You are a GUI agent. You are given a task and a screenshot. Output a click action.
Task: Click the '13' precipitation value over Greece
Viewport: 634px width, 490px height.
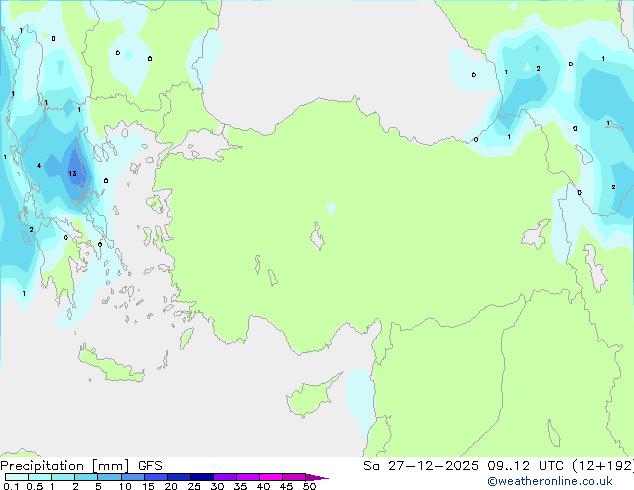[72, 173]
